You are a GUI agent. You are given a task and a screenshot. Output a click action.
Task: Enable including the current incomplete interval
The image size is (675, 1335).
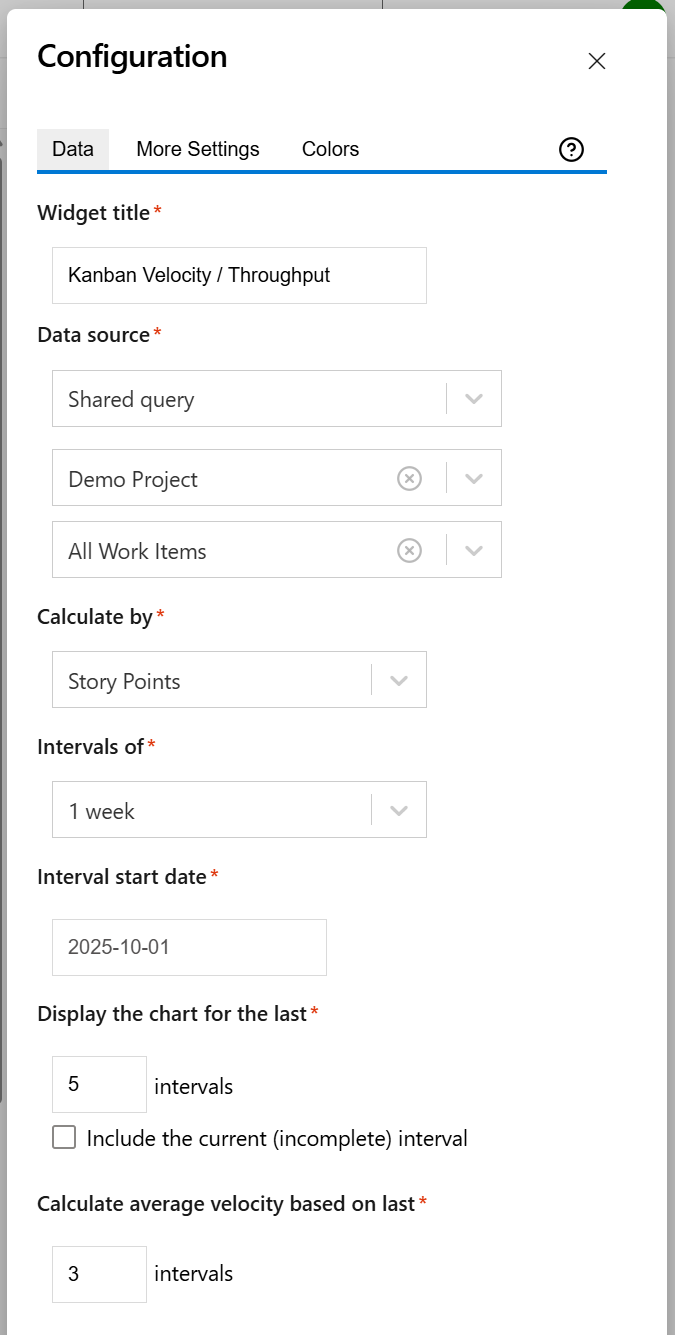pyautogui.click(x=64, y=1136)
